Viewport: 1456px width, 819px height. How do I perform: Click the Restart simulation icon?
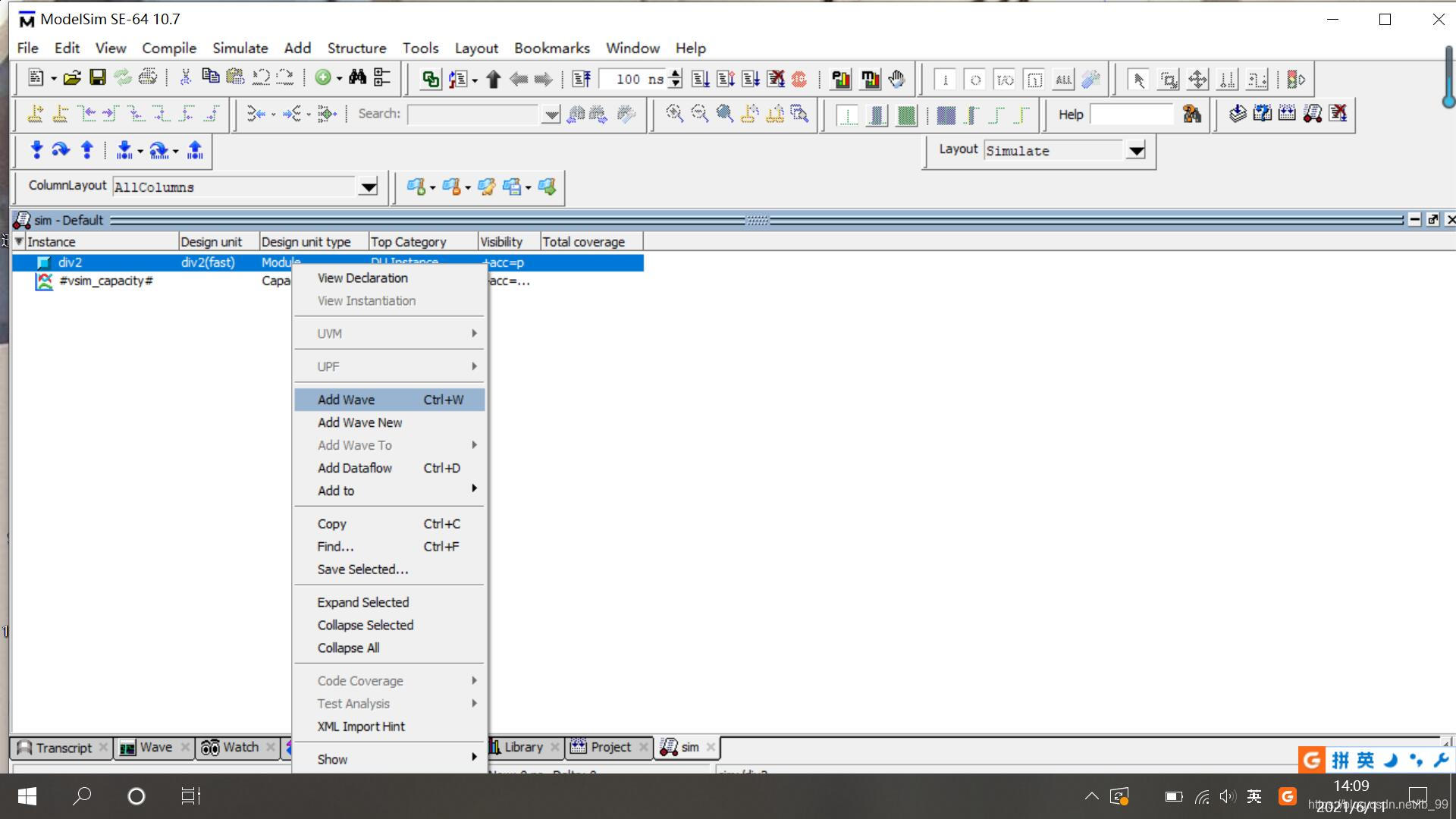(x=582, y=79)
